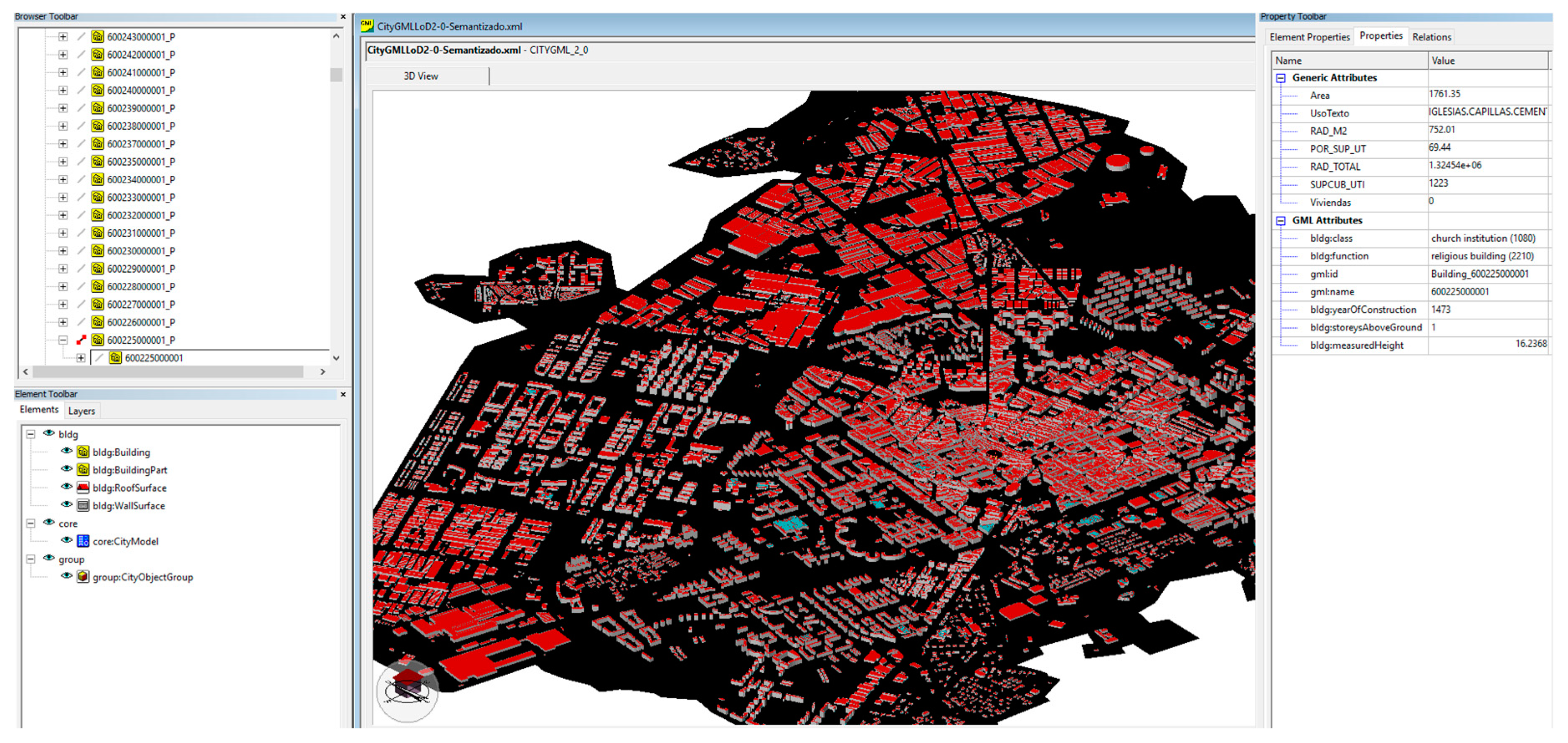Collapse the bldg elements group

30,434
